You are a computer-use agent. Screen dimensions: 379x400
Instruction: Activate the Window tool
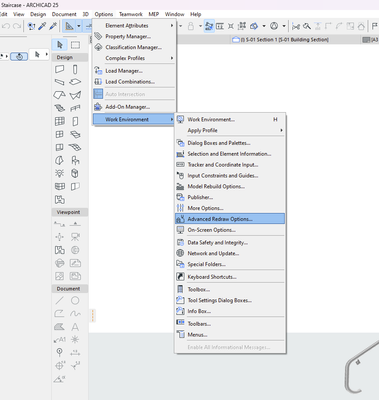[x=60, y=134]
